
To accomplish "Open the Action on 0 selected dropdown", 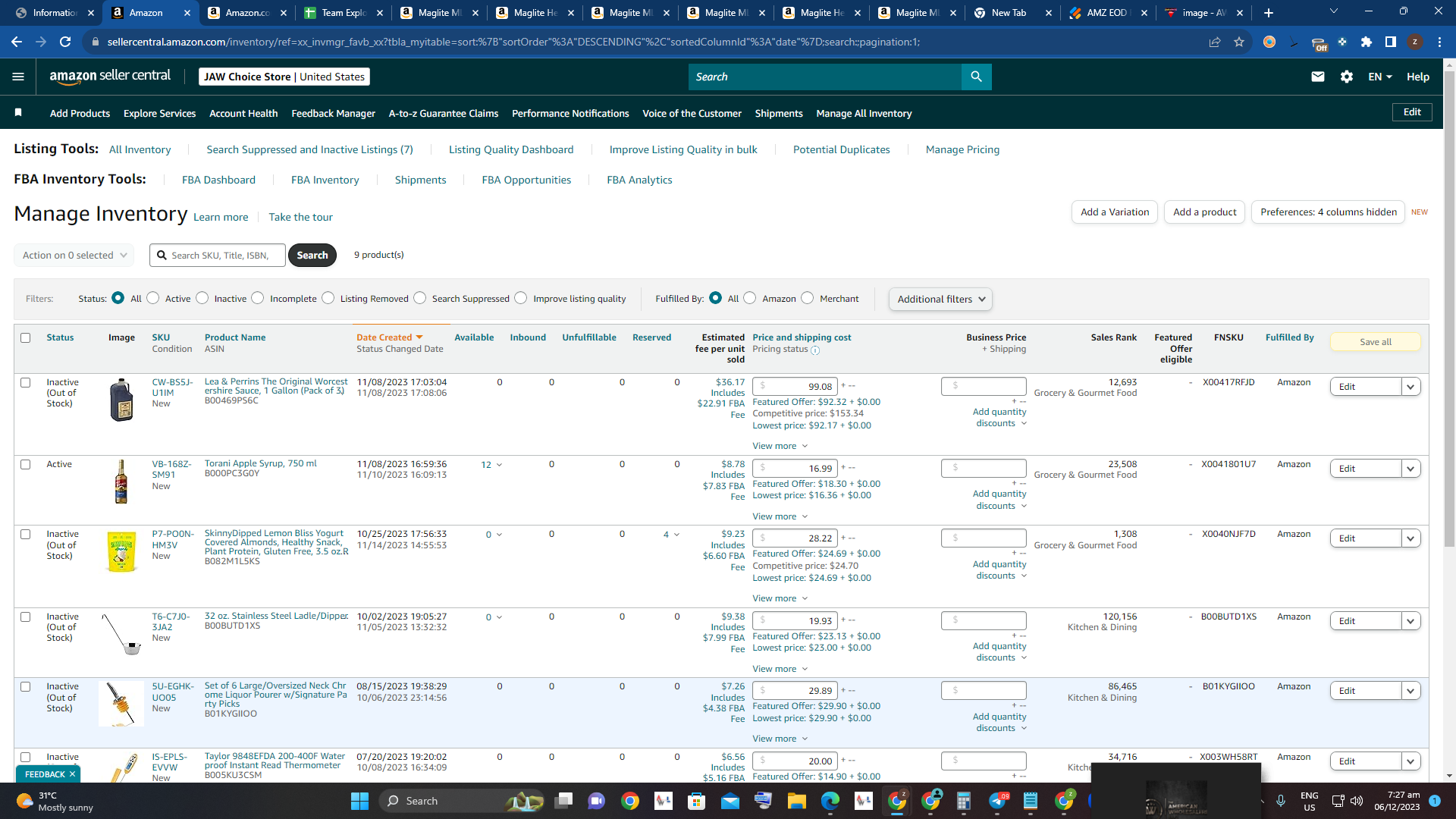I will [x=74, y=256].
